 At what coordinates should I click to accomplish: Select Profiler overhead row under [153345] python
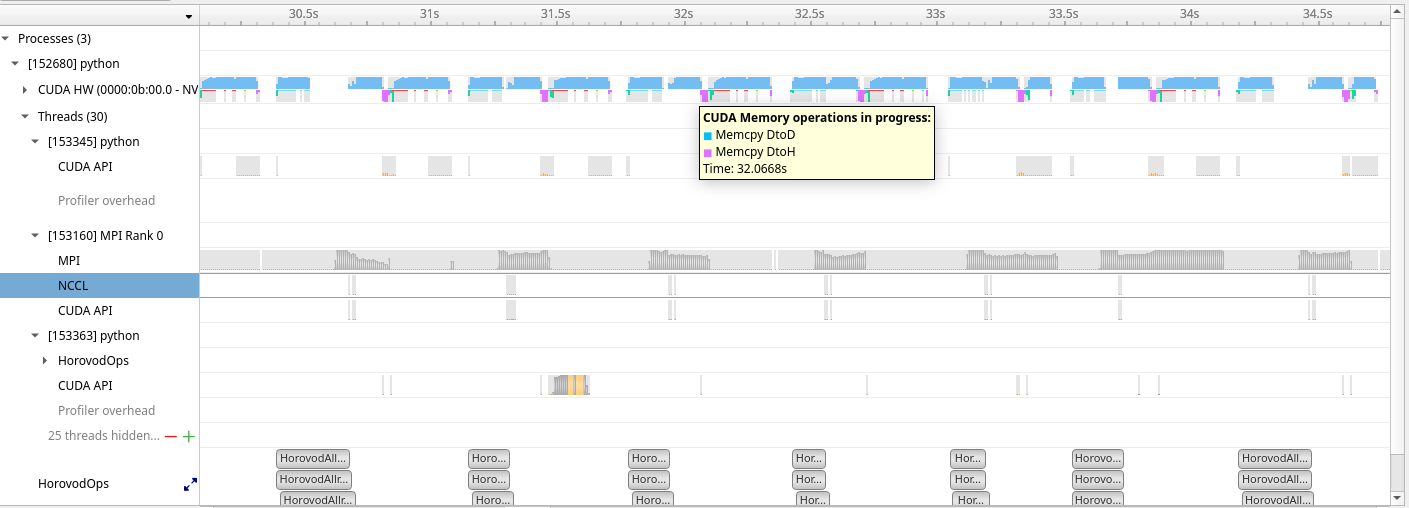[100, 201]
